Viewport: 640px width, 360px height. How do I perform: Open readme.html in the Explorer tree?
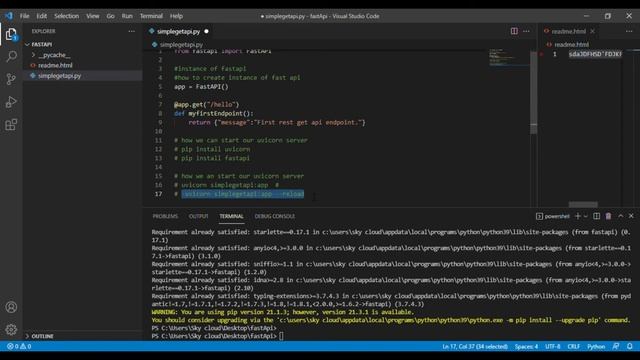(56, 65)
